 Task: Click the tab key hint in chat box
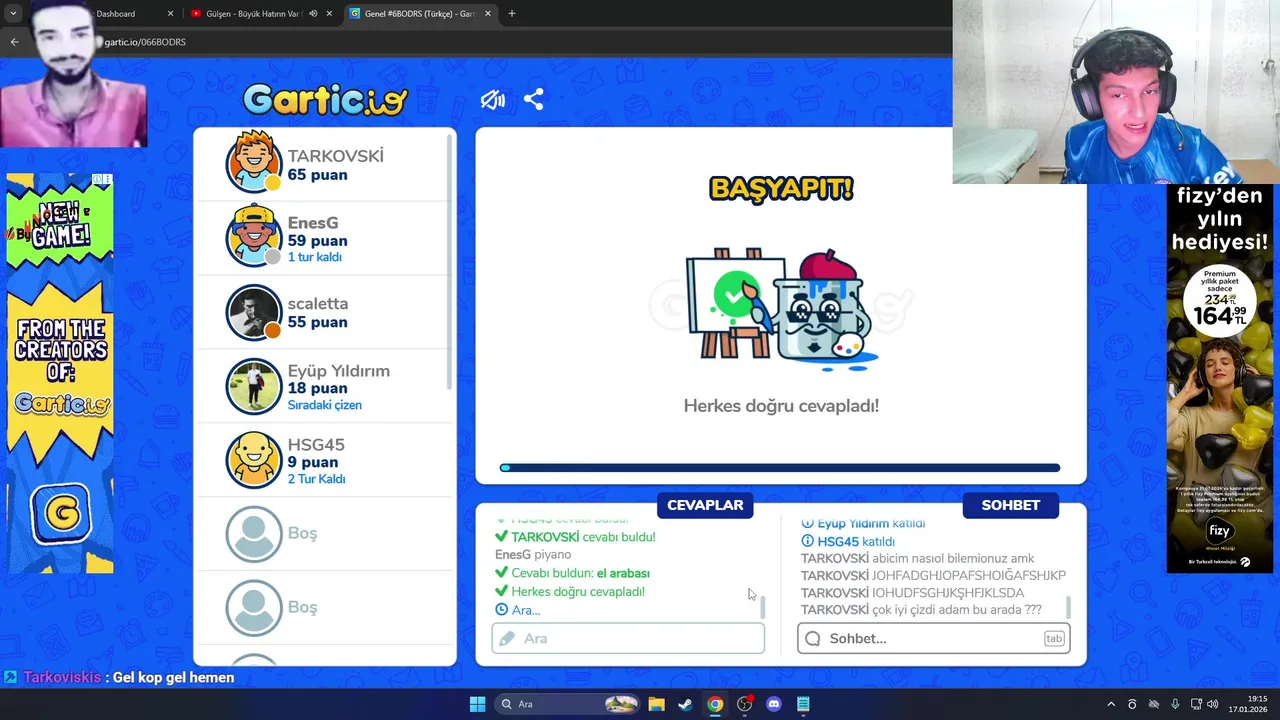point(1054,638)
